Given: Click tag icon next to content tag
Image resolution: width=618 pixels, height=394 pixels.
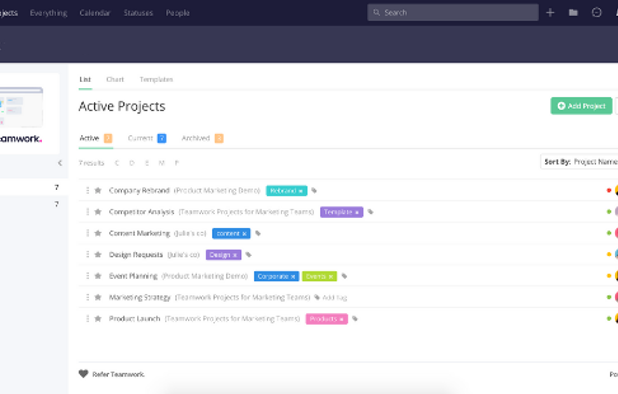Looking at the screenshot, I should [258, 233].
